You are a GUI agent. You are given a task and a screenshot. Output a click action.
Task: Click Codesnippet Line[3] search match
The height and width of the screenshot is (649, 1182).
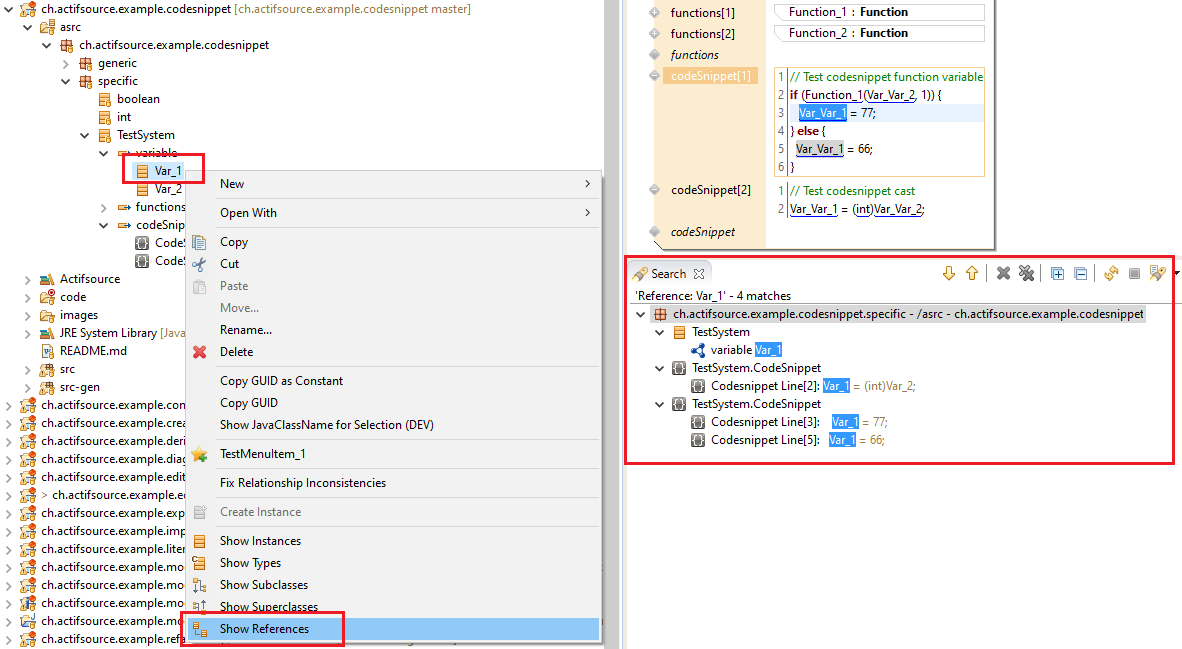pyautogui.click(x=765, y=422)
